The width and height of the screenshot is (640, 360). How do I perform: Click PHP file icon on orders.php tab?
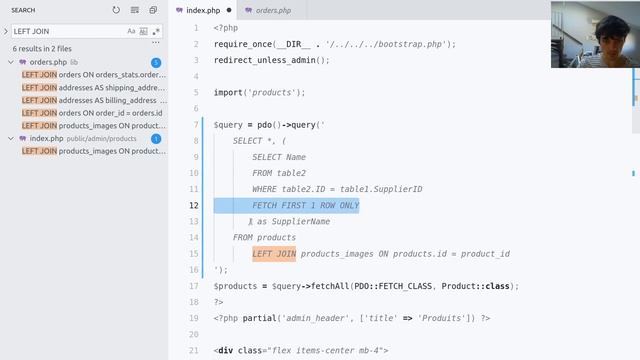249,10
